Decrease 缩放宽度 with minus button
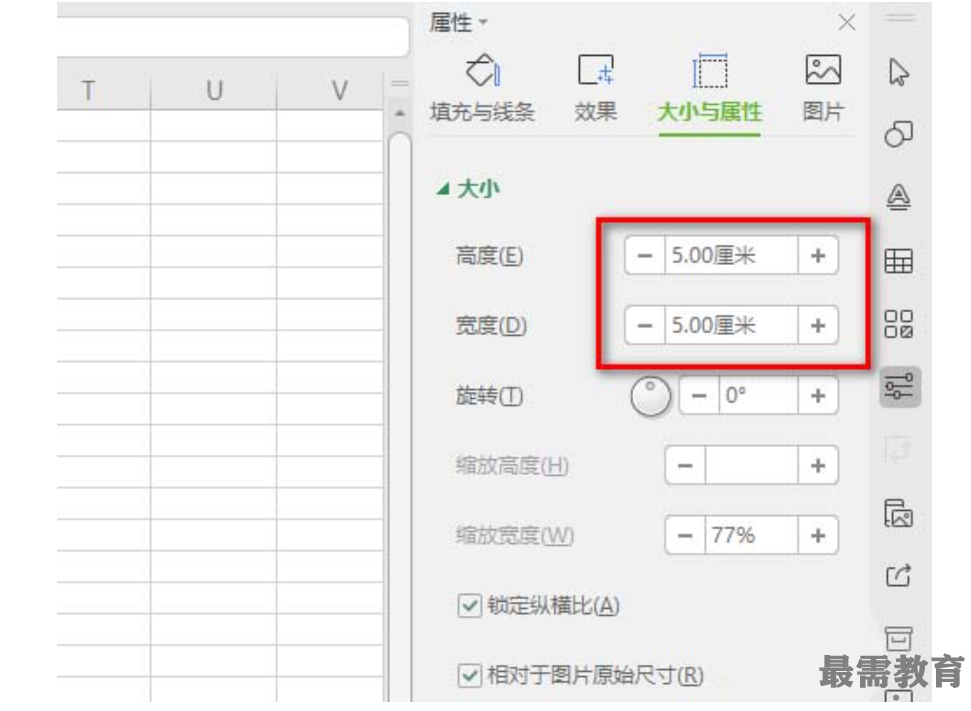The width and height of the screenshot is (971, 711). 685,535
